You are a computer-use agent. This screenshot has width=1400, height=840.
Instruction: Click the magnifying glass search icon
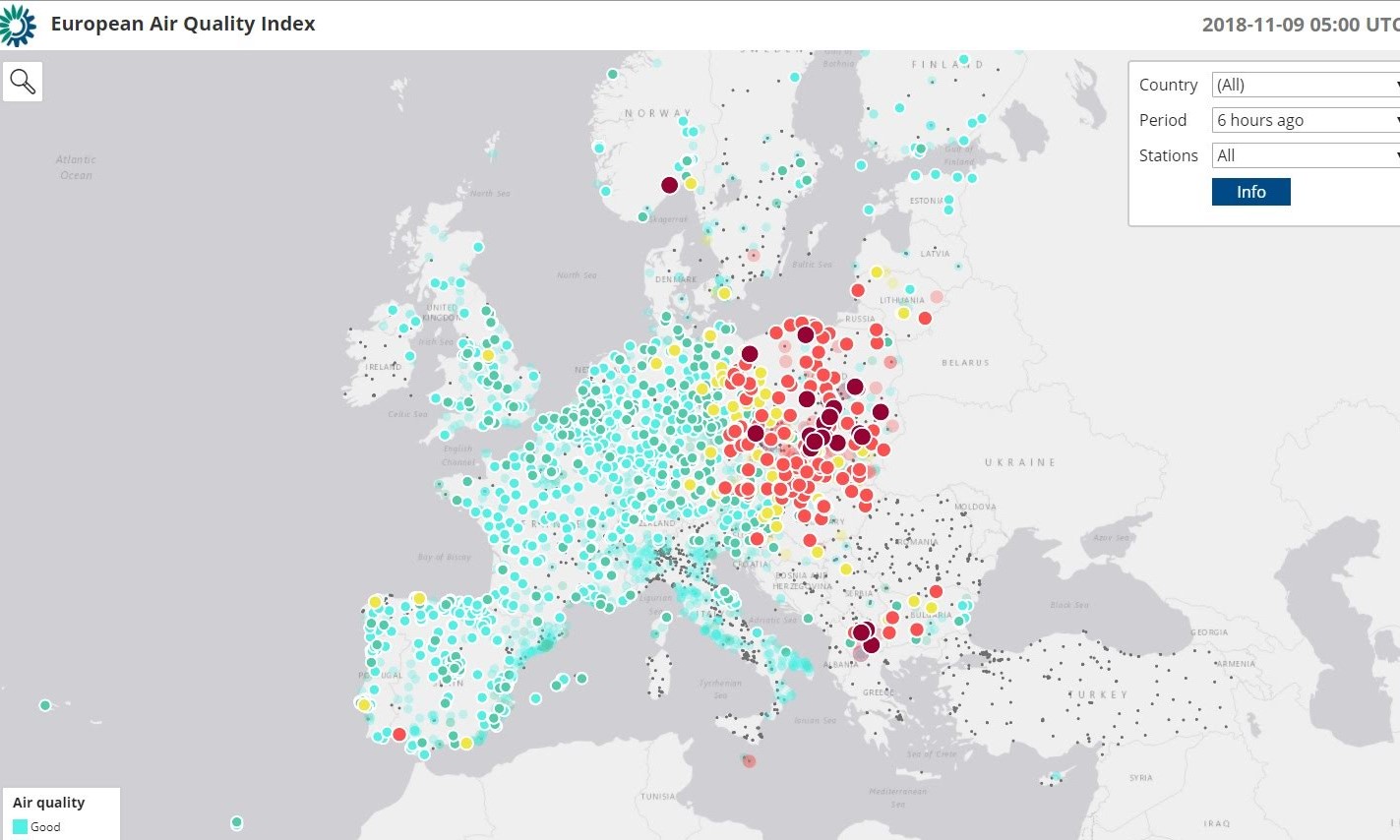23,81
